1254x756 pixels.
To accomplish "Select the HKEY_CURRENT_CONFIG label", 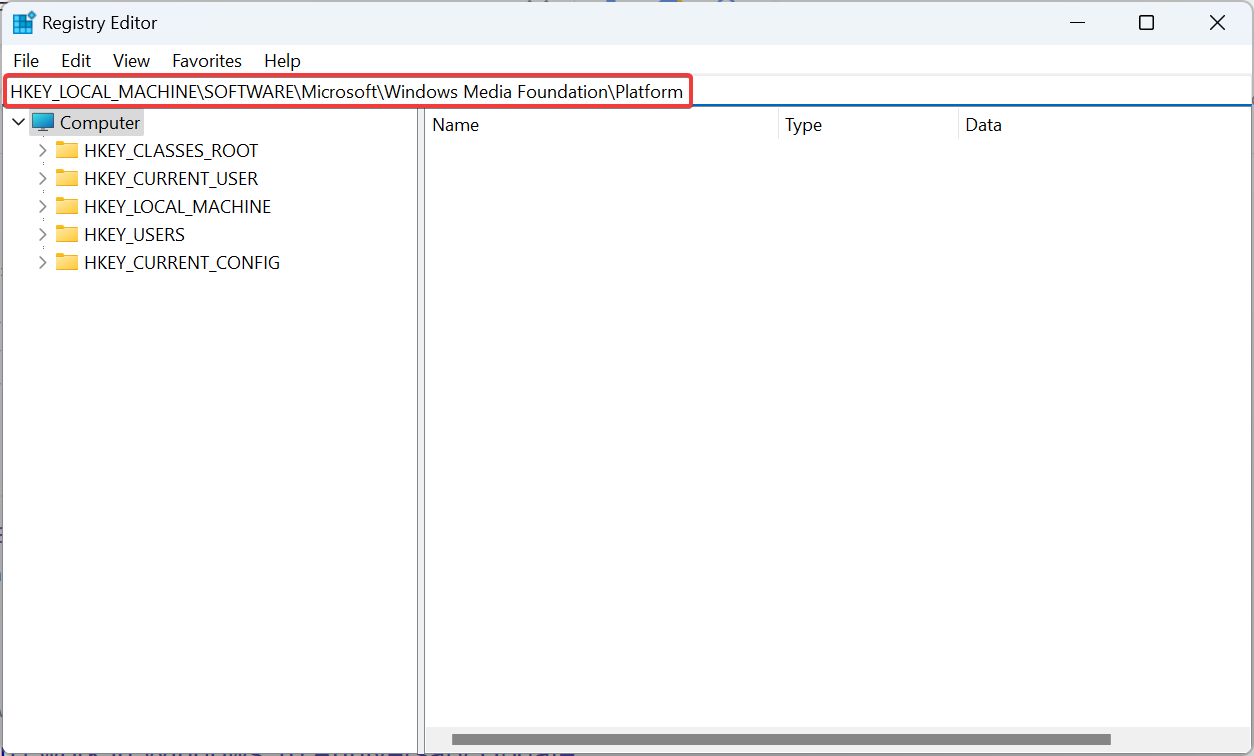I will [182, 263].
